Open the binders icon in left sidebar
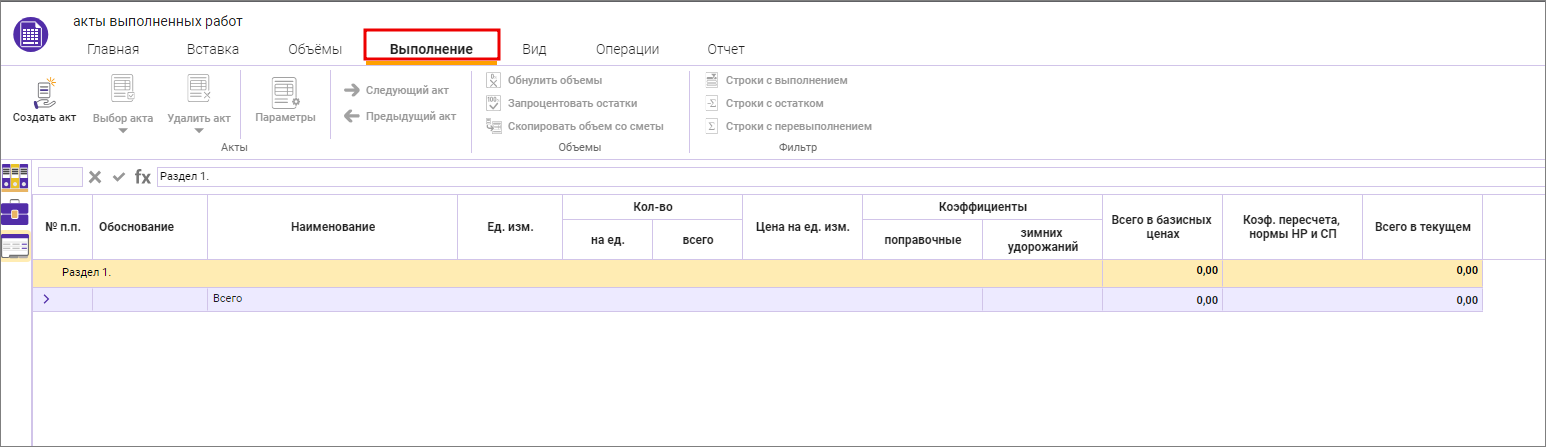This screenshot has width=1546, height=447. pyautogui.click(x=15, y=177)
